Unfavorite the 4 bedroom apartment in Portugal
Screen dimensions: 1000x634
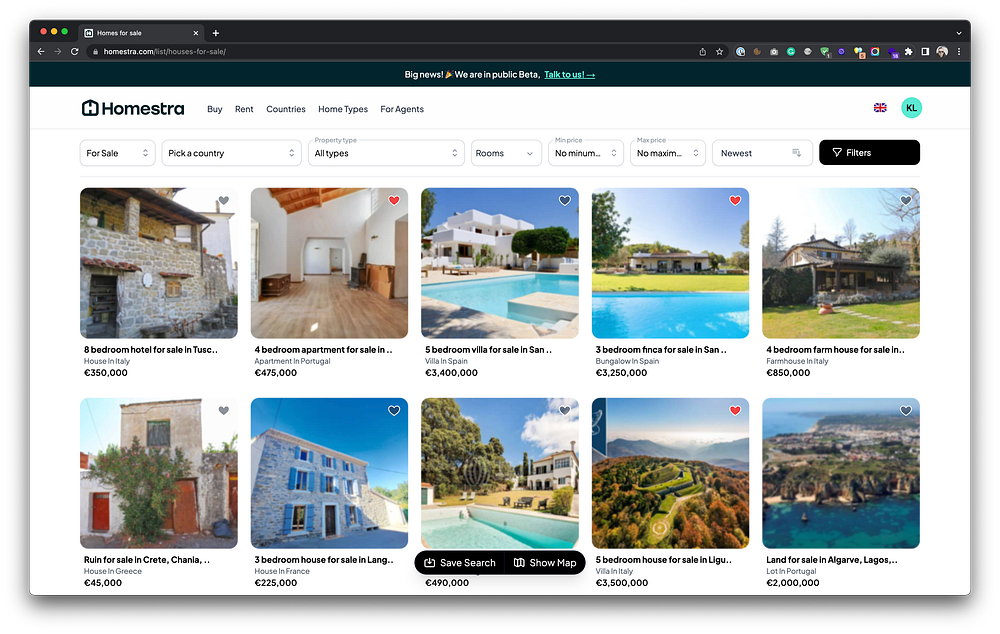pyautogui.click(x=394, y=200)
